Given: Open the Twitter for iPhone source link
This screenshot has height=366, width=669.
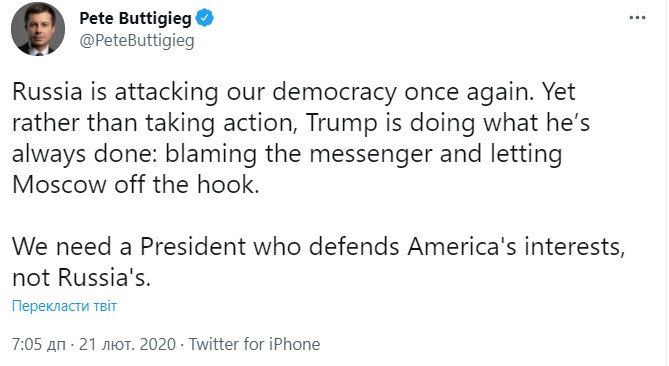Looking at the screenshot, I should point(254,344).
